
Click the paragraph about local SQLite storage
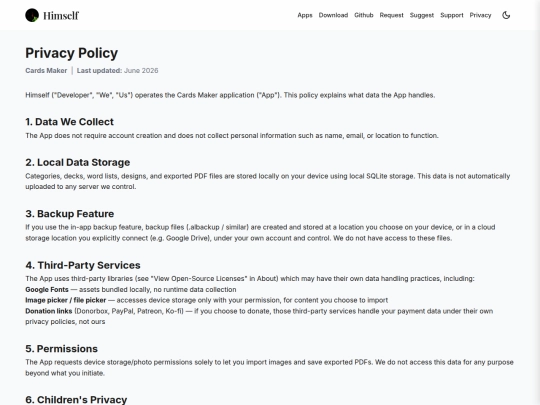pos(268,181)
